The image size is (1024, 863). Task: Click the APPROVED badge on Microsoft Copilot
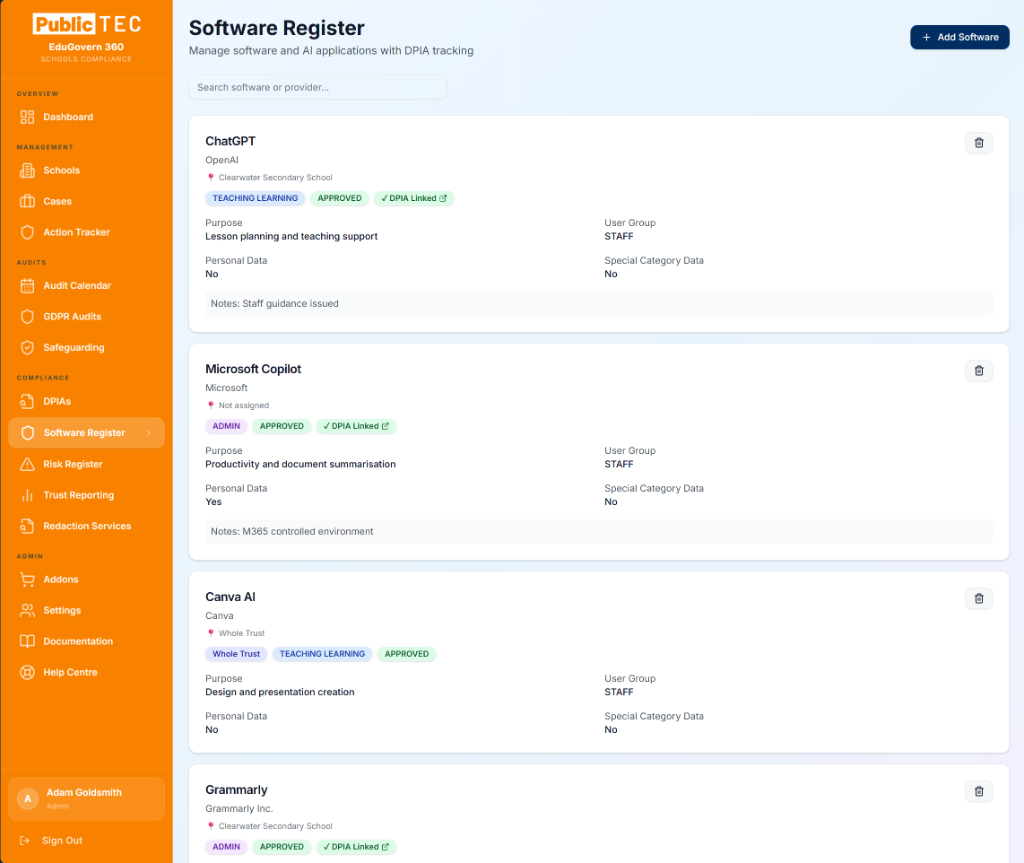click(281, 426)
